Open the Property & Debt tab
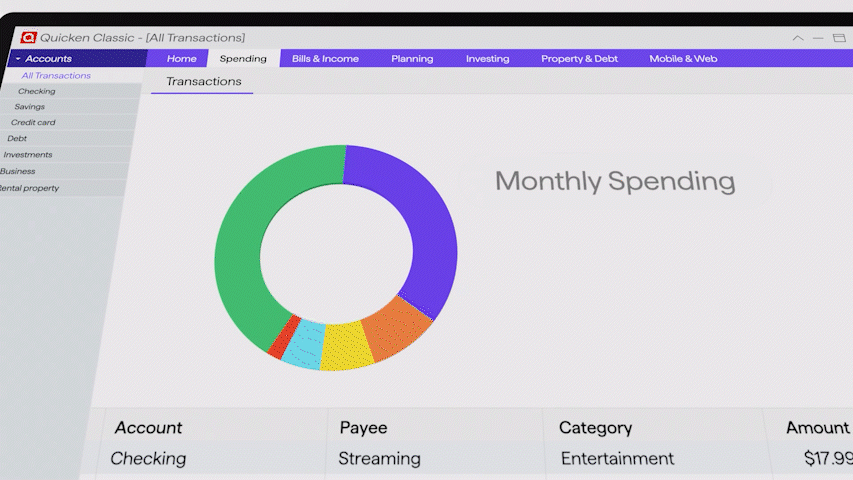853x480 pixels. (579, 58)
